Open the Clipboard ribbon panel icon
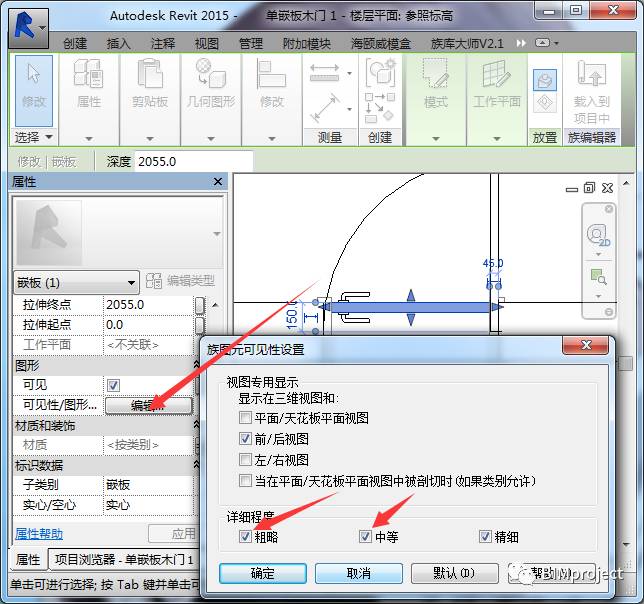Screen dimensions: 644x604 pyautogui.click(x=150, y=73)
